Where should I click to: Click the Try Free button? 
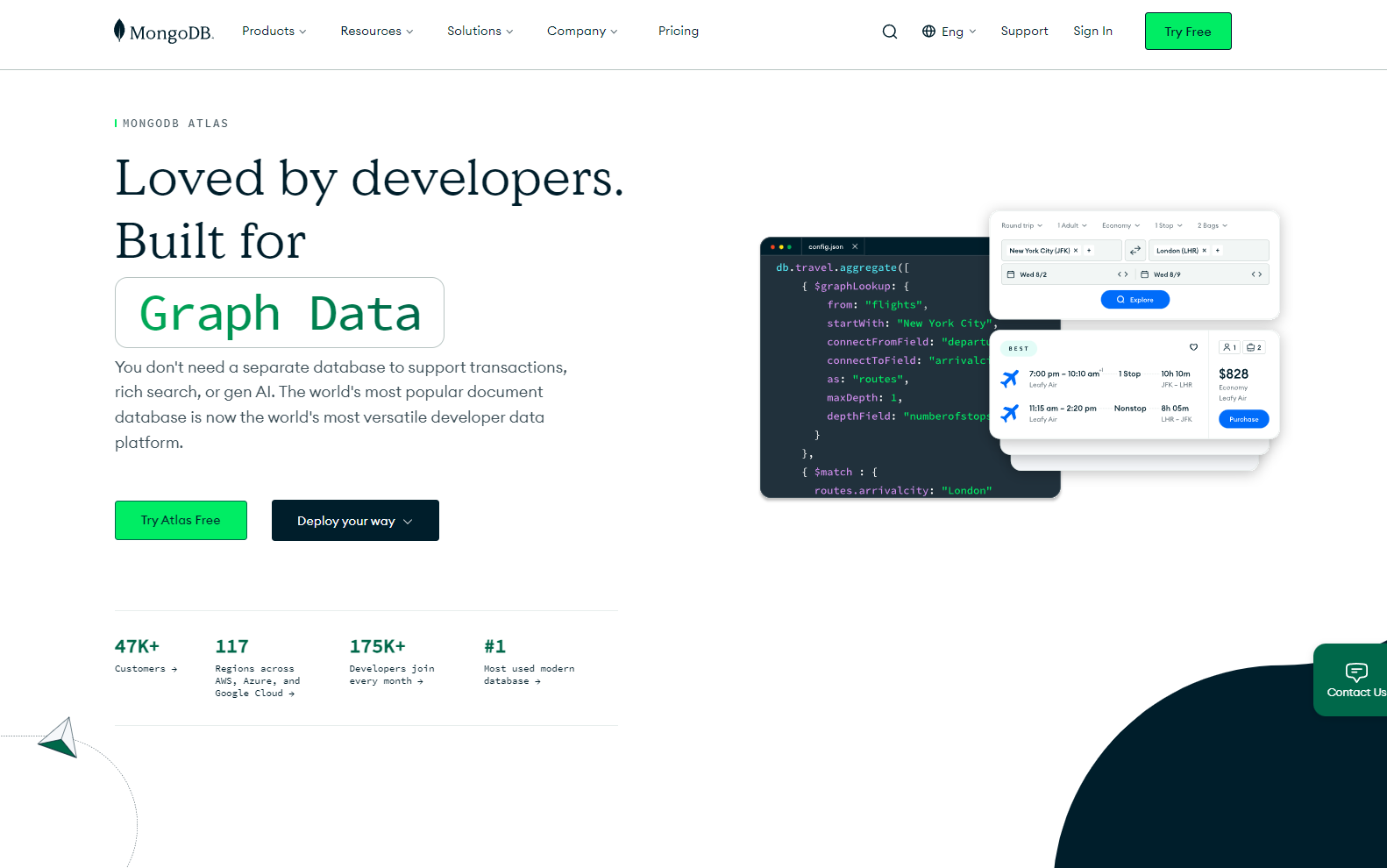click(x=1188, y=32)
